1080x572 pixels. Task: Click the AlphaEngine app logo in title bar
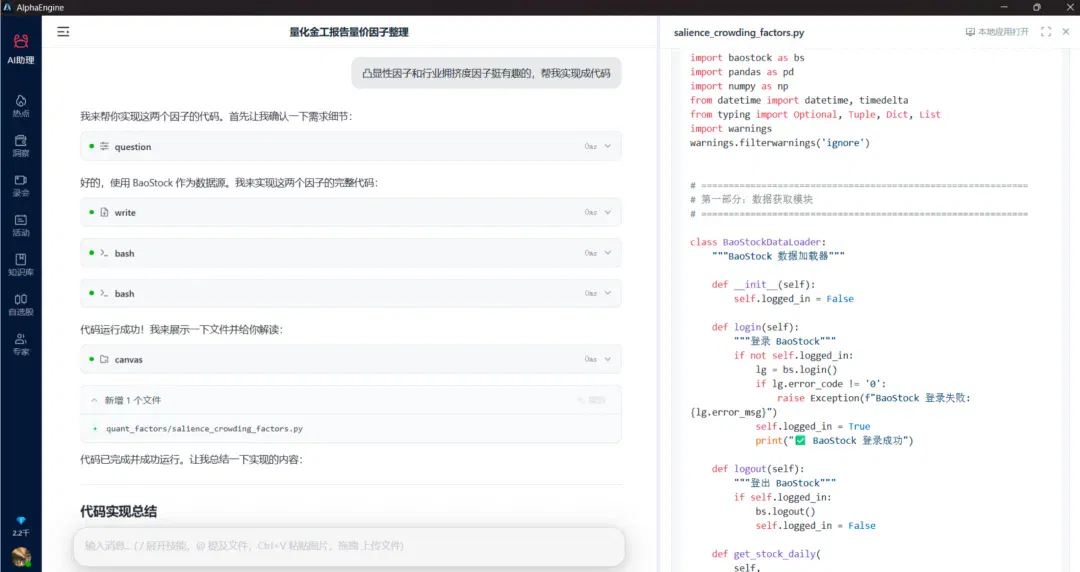tap(8, 7)
